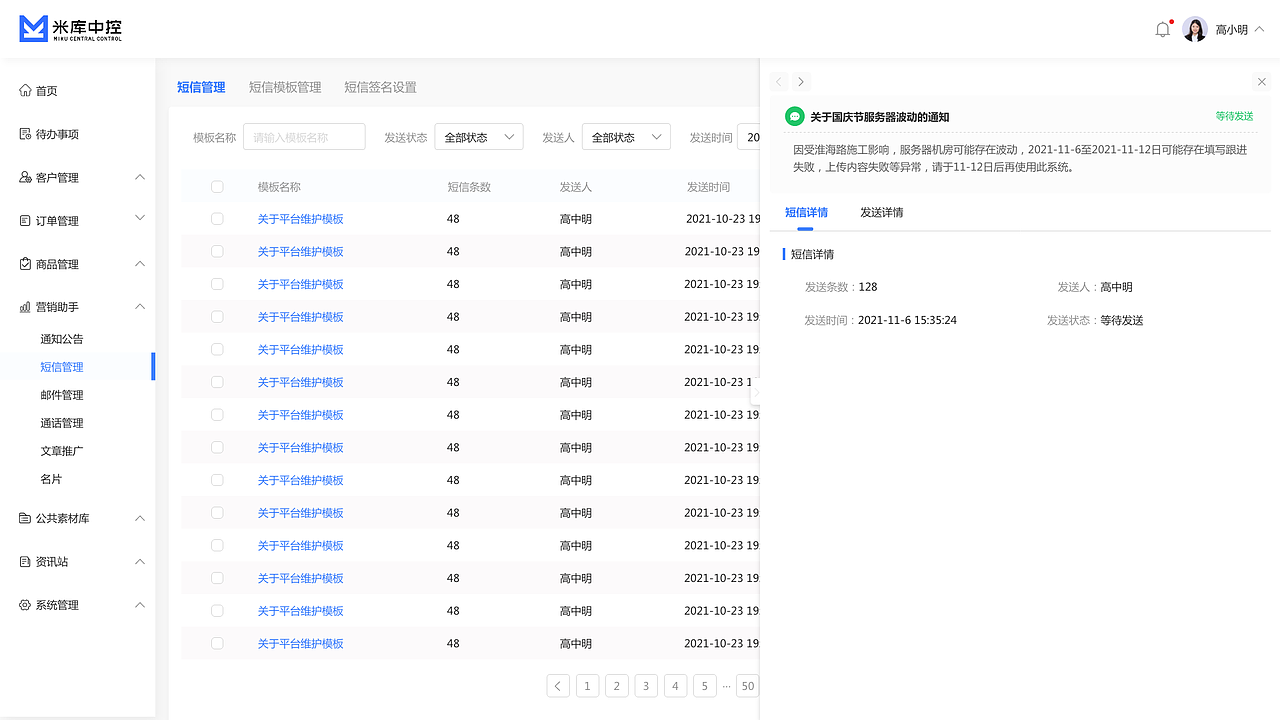Open 名片 in the sidebar
Image resolution: width=1280 pixels, height=720 pixels.
coord(51,479)
